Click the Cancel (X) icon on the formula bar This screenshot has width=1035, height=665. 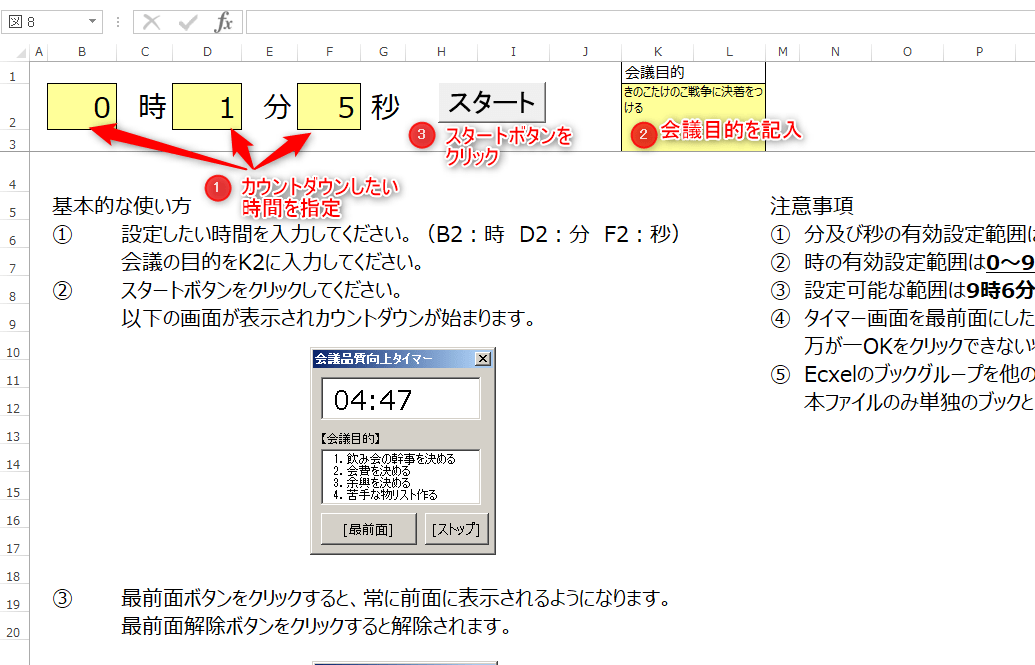pyautogui.click(x=151, y=21)
